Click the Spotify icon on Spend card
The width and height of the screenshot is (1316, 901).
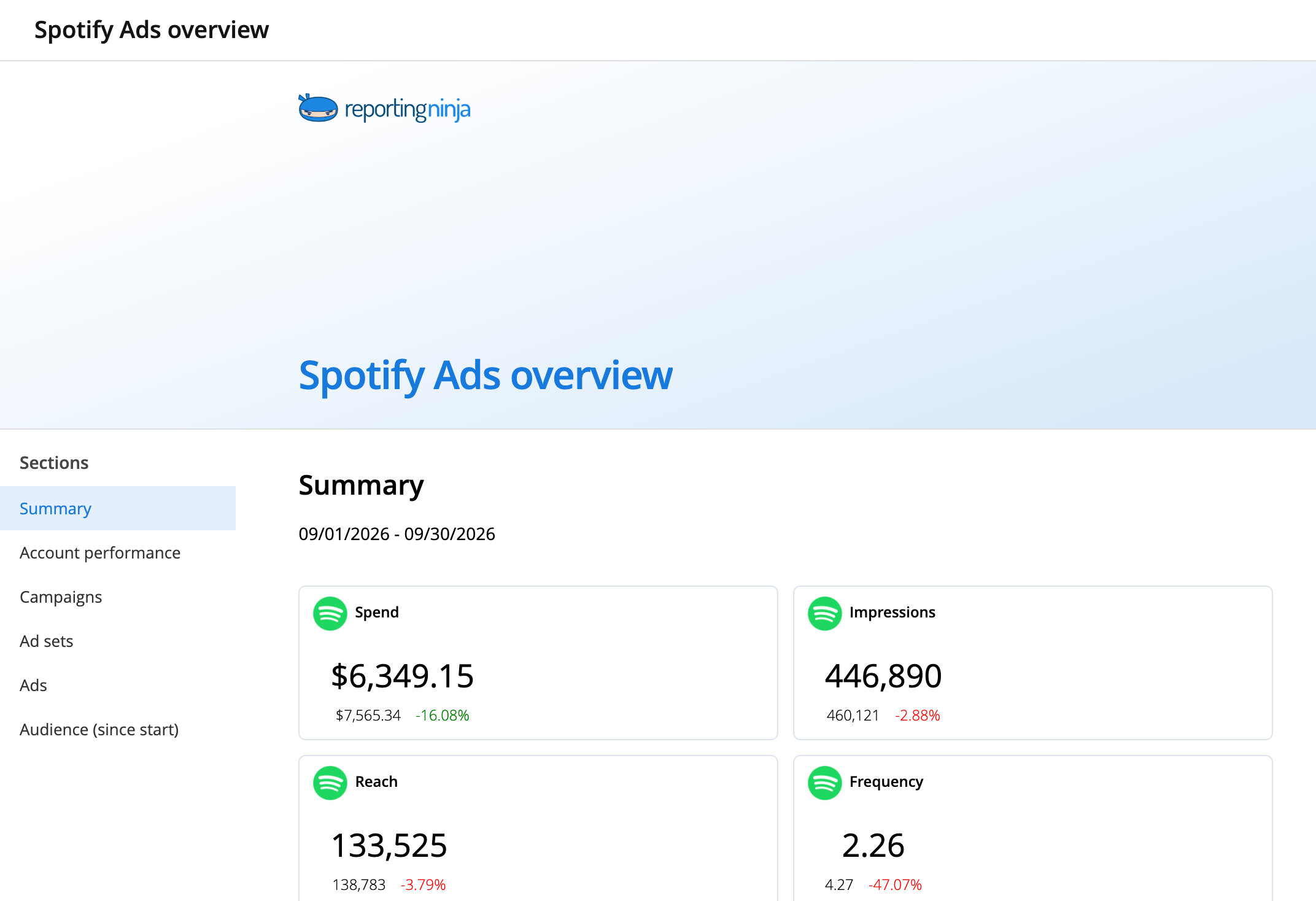[x=330, y=613]
